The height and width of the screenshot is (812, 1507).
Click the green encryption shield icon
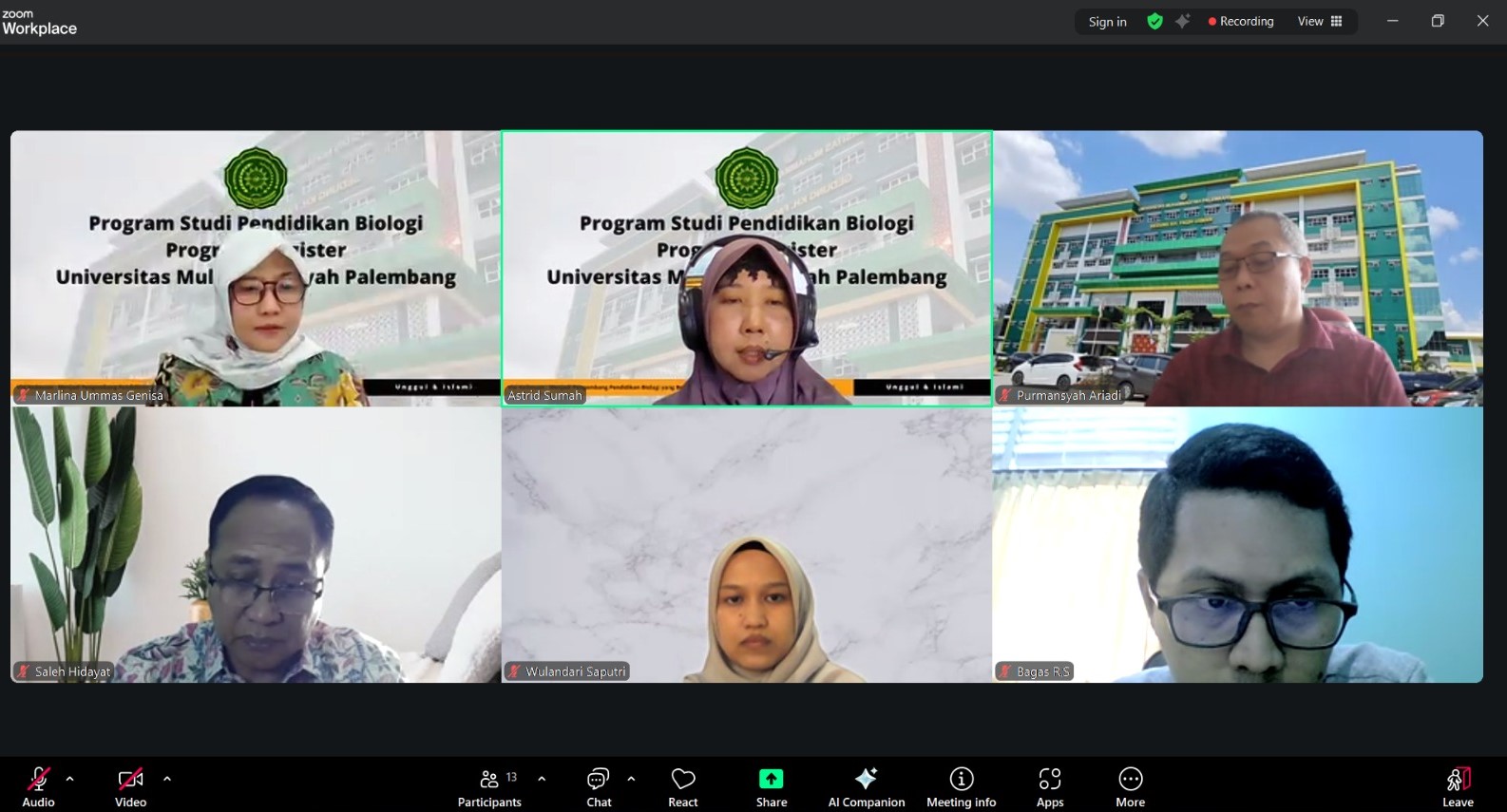click(1154, 22)
